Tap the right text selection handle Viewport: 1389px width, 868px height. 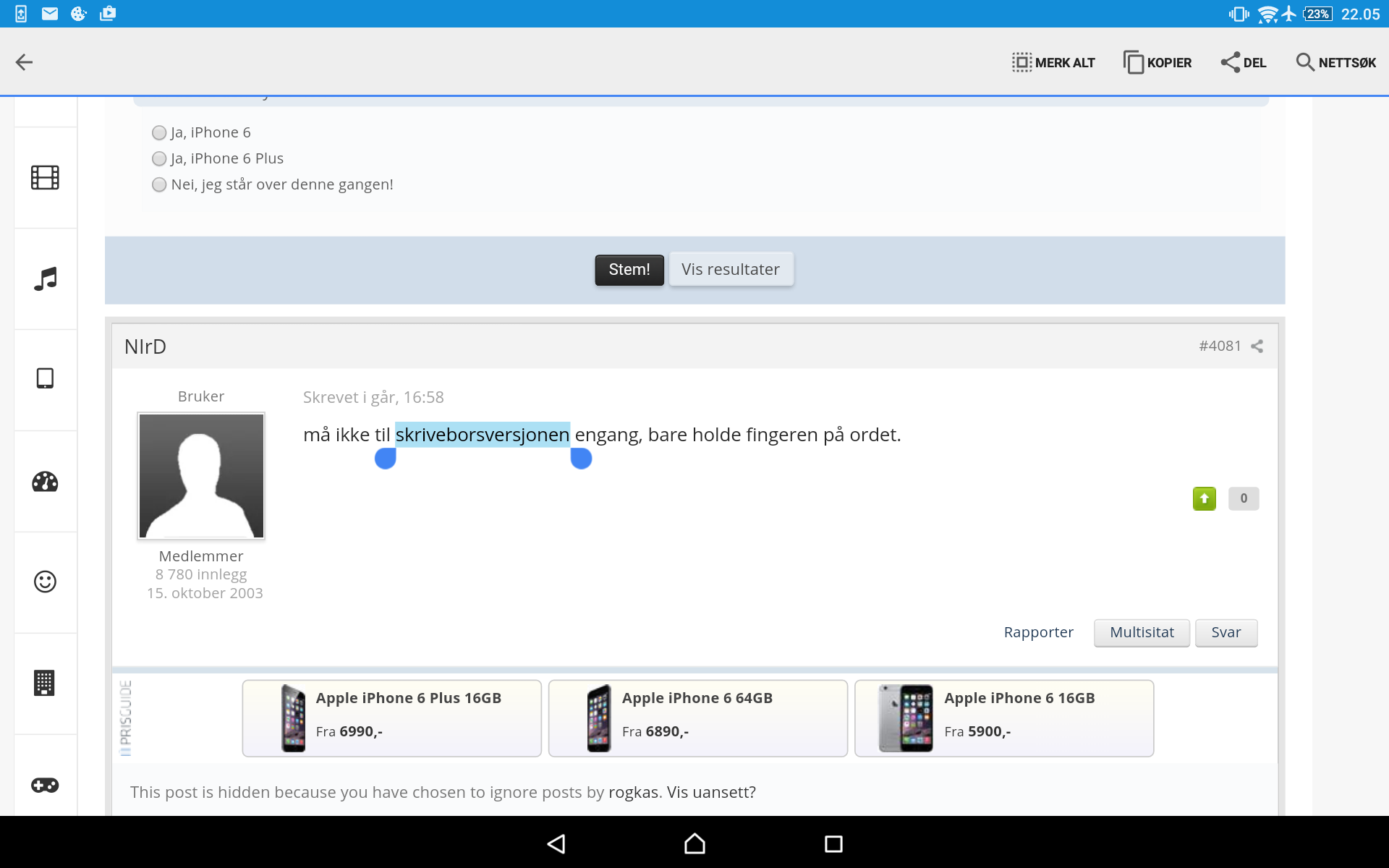[x=581, y=459]
